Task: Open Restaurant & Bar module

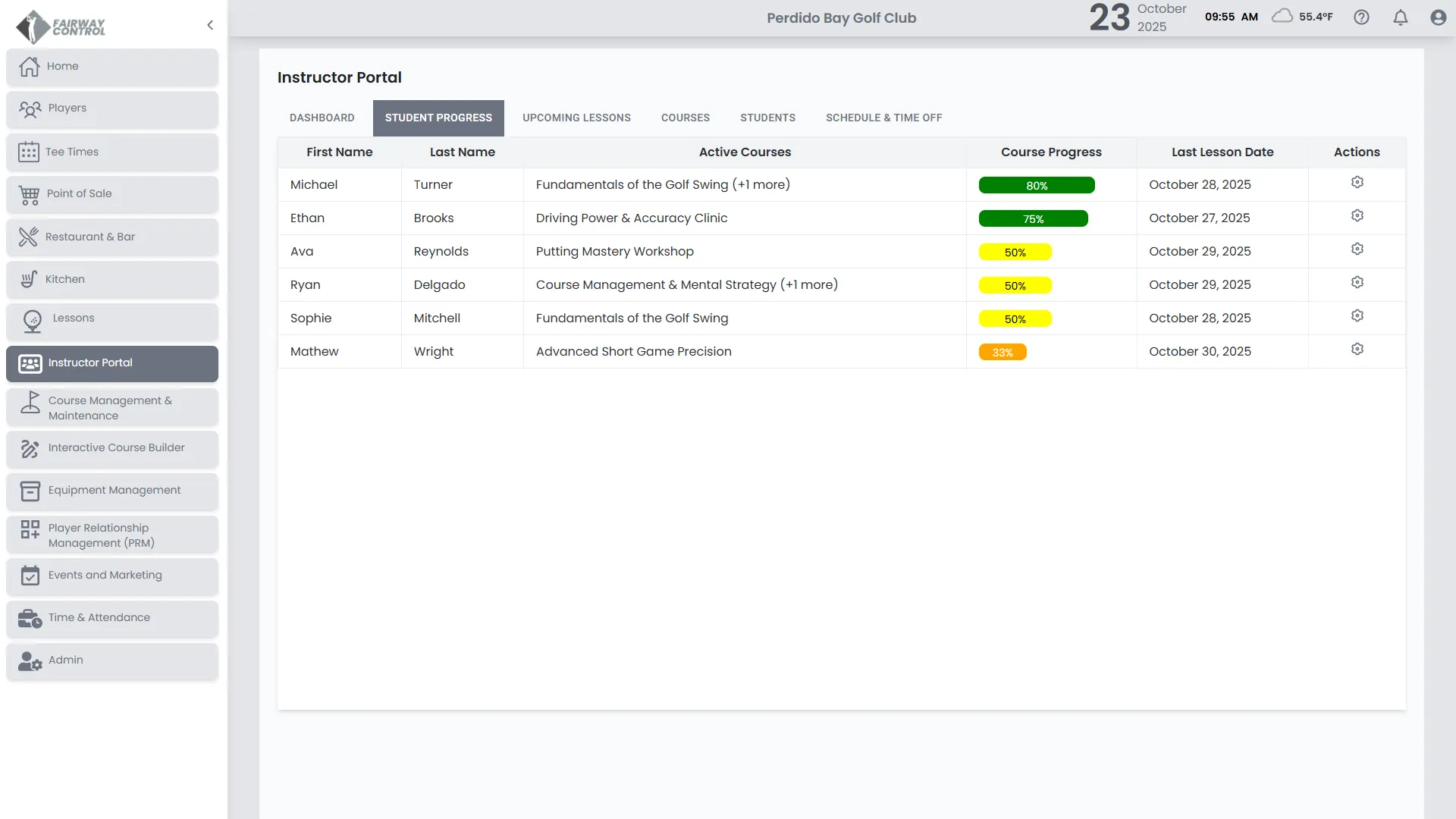Action: [x=112, y=237]
